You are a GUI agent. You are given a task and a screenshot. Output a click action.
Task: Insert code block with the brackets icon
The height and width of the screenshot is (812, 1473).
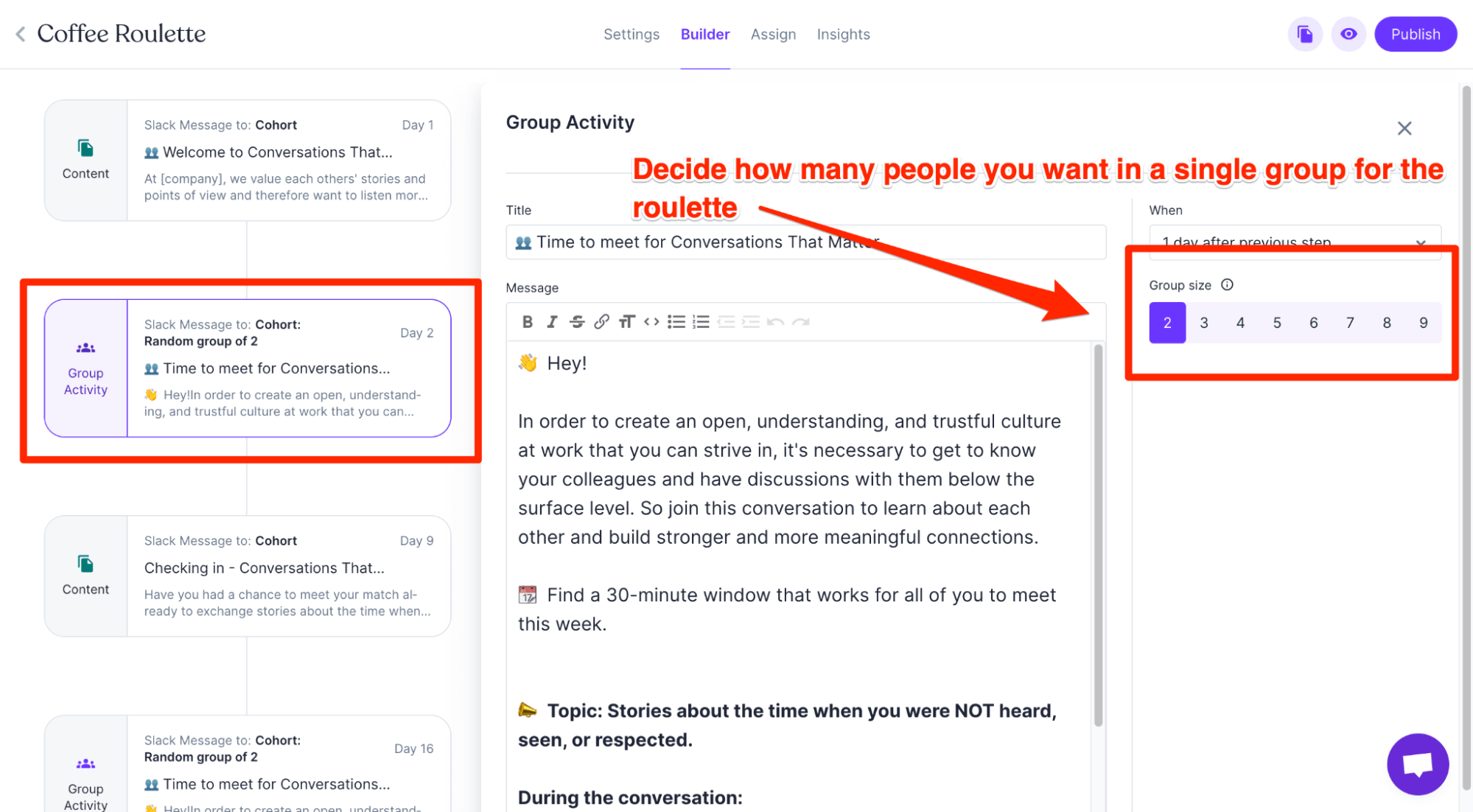tap(651, 322)
